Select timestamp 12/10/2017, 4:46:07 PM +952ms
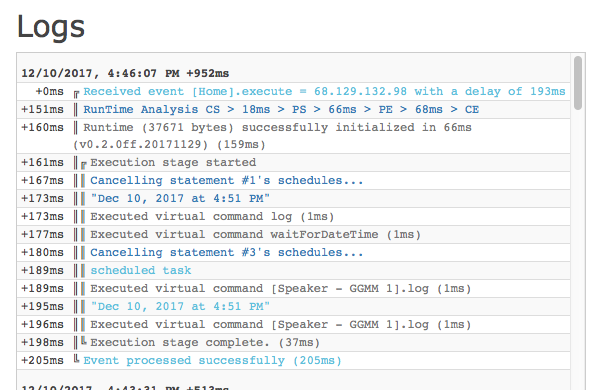The width and height of the screenshot is (599, 390). [125, 73]
